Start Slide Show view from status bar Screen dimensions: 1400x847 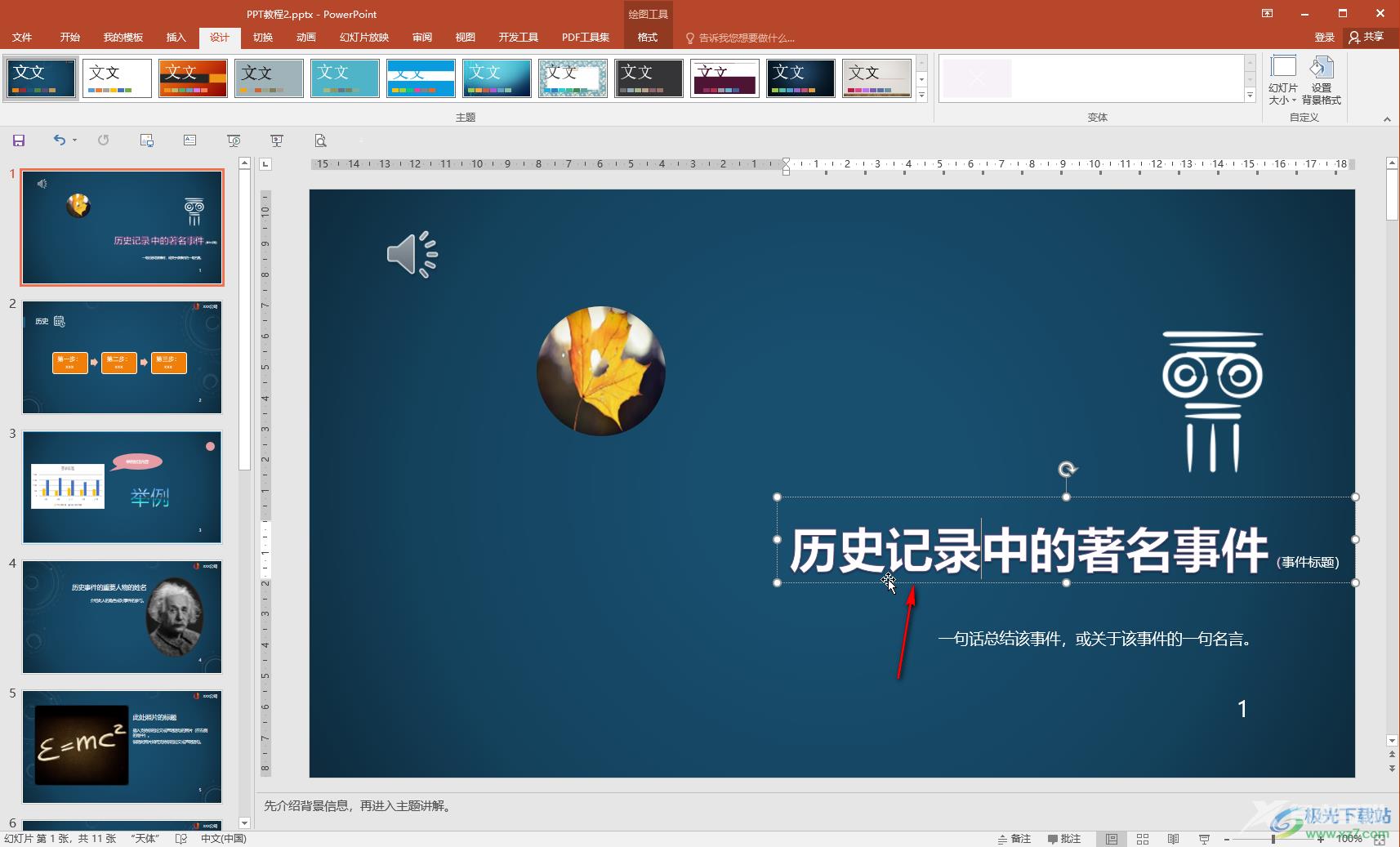coord(1204,839)
